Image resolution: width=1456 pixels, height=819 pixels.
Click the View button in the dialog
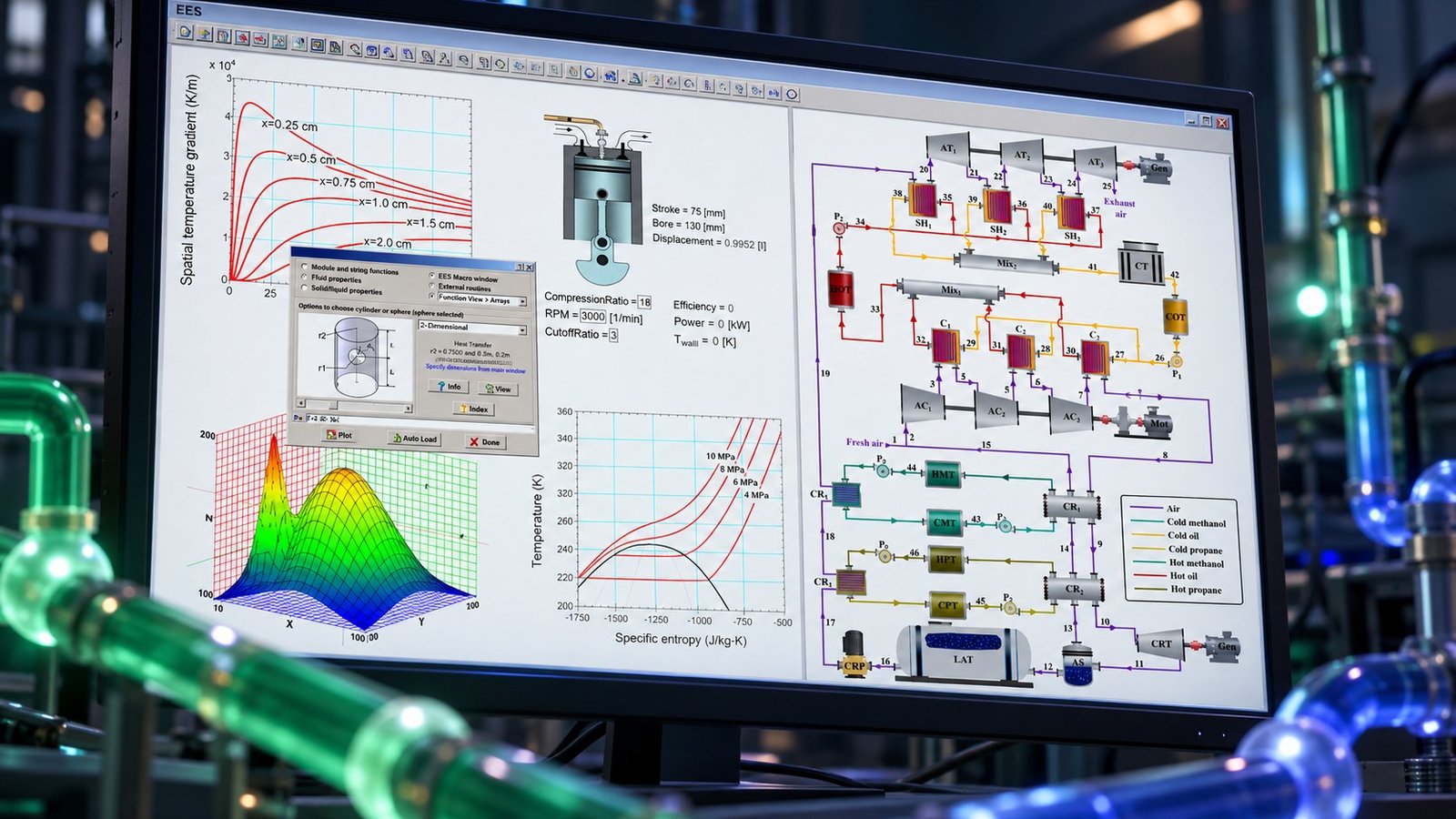[x=497, y=389]
